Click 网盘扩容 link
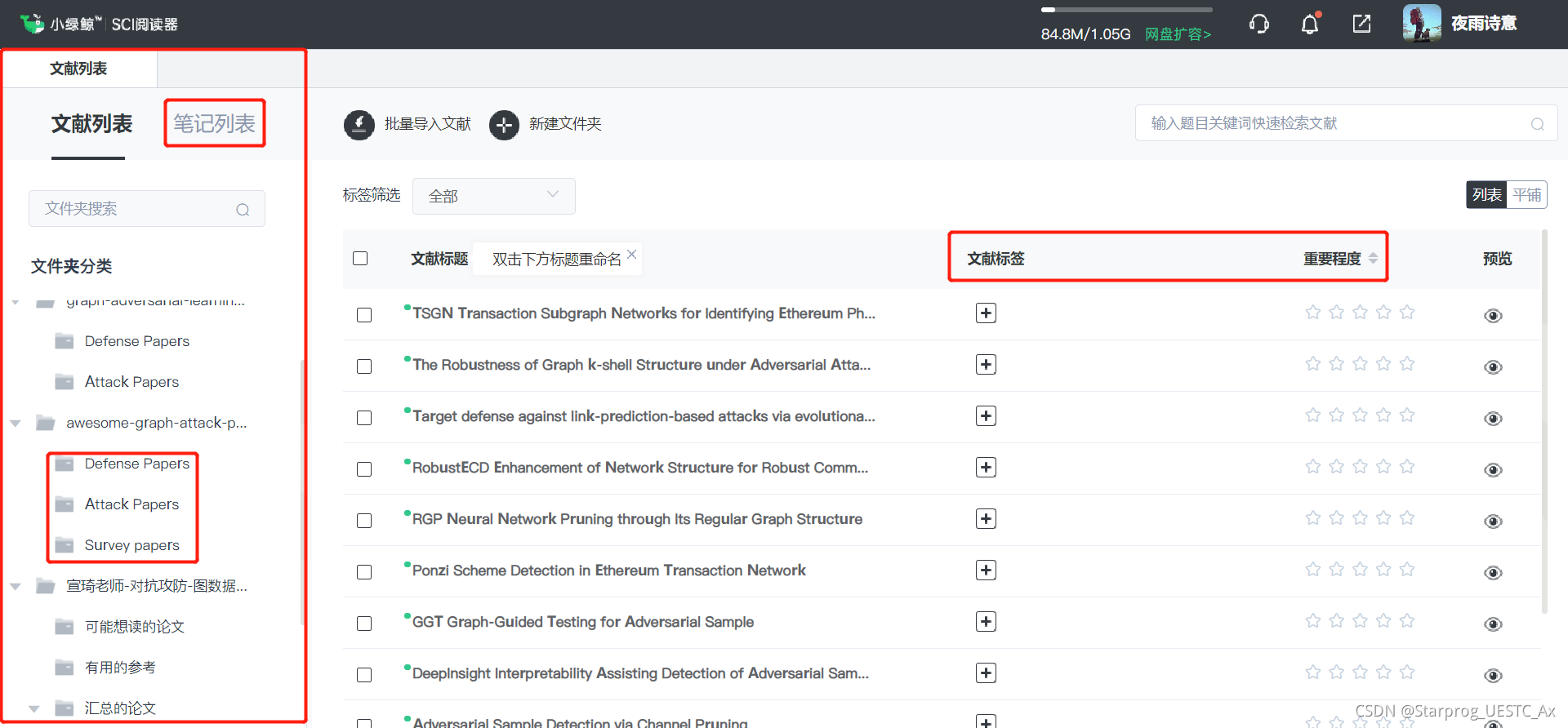1568x728 pixels. click(x=1178, y=34)
